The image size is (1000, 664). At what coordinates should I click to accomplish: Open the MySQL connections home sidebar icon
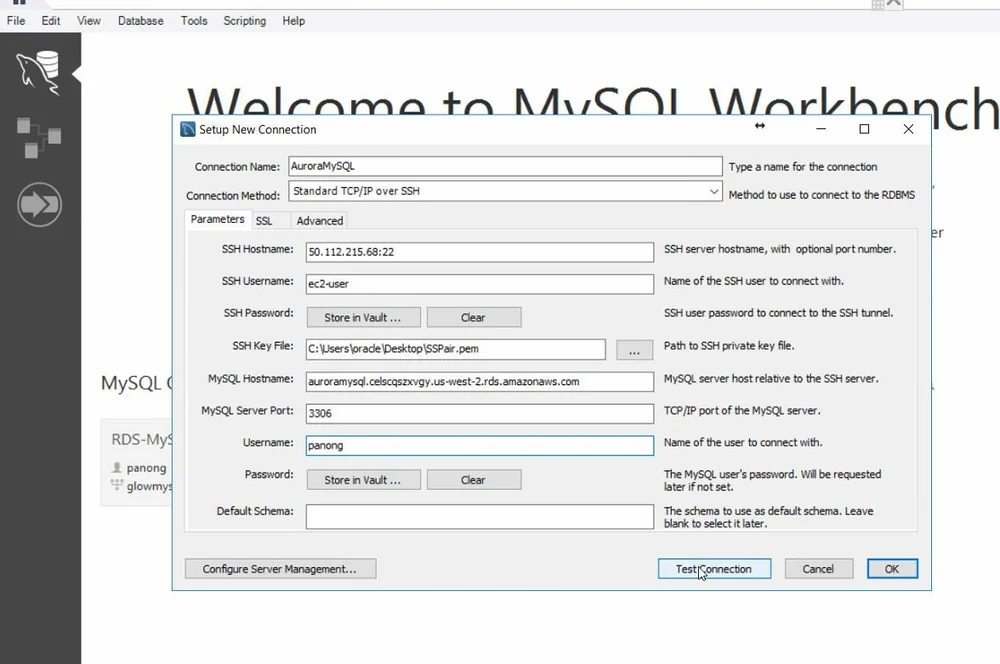pyautogui.click(x=39, y=73)
